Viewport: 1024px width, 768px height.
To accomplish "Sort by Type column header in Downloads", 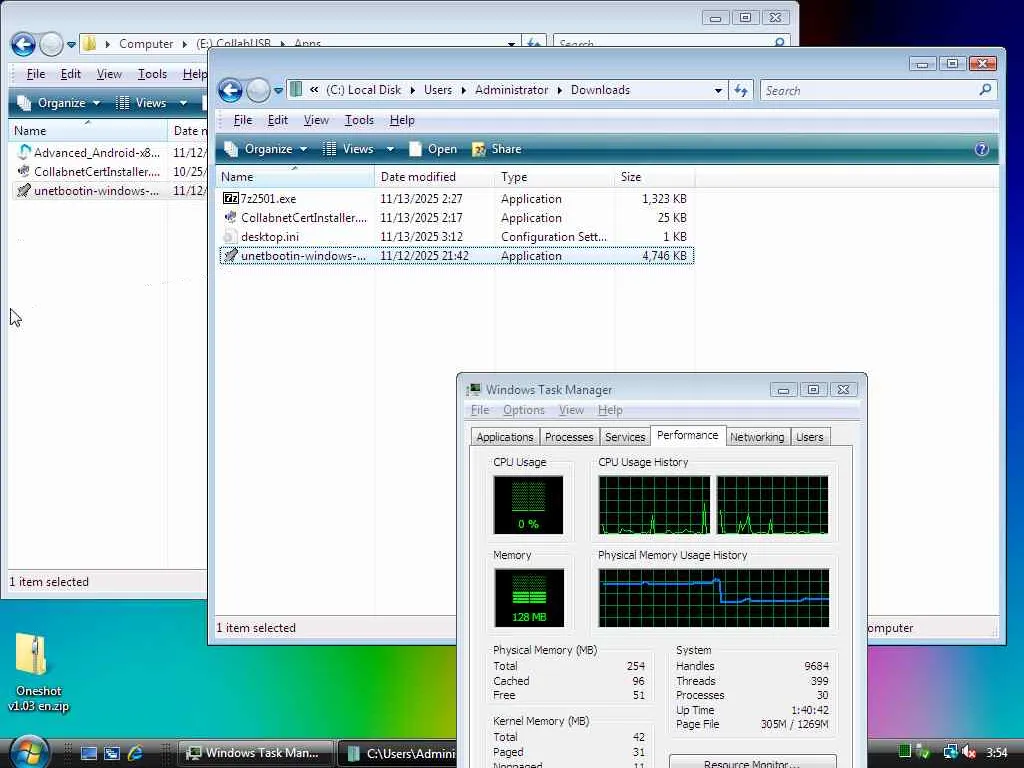I will 555,177.
